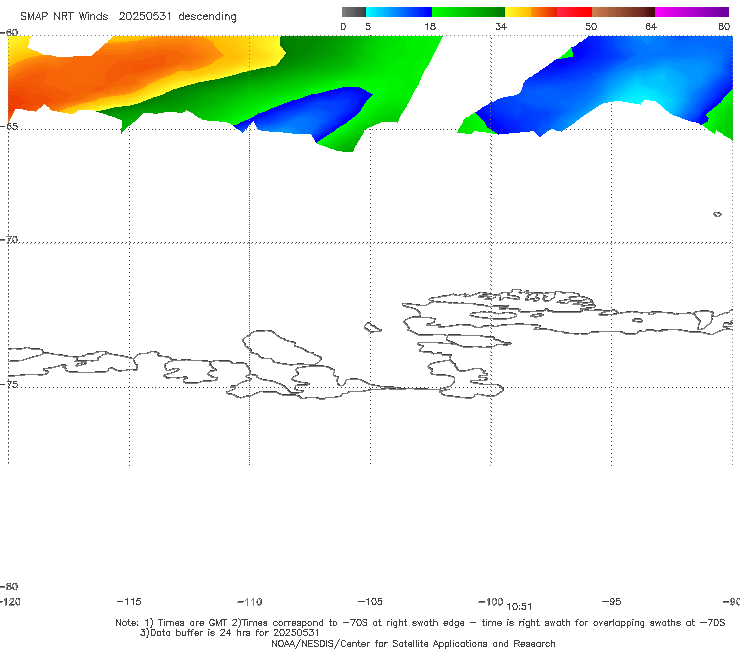Click the latitude label '-75'
740x650 pixels.
[x=9, y=384]
